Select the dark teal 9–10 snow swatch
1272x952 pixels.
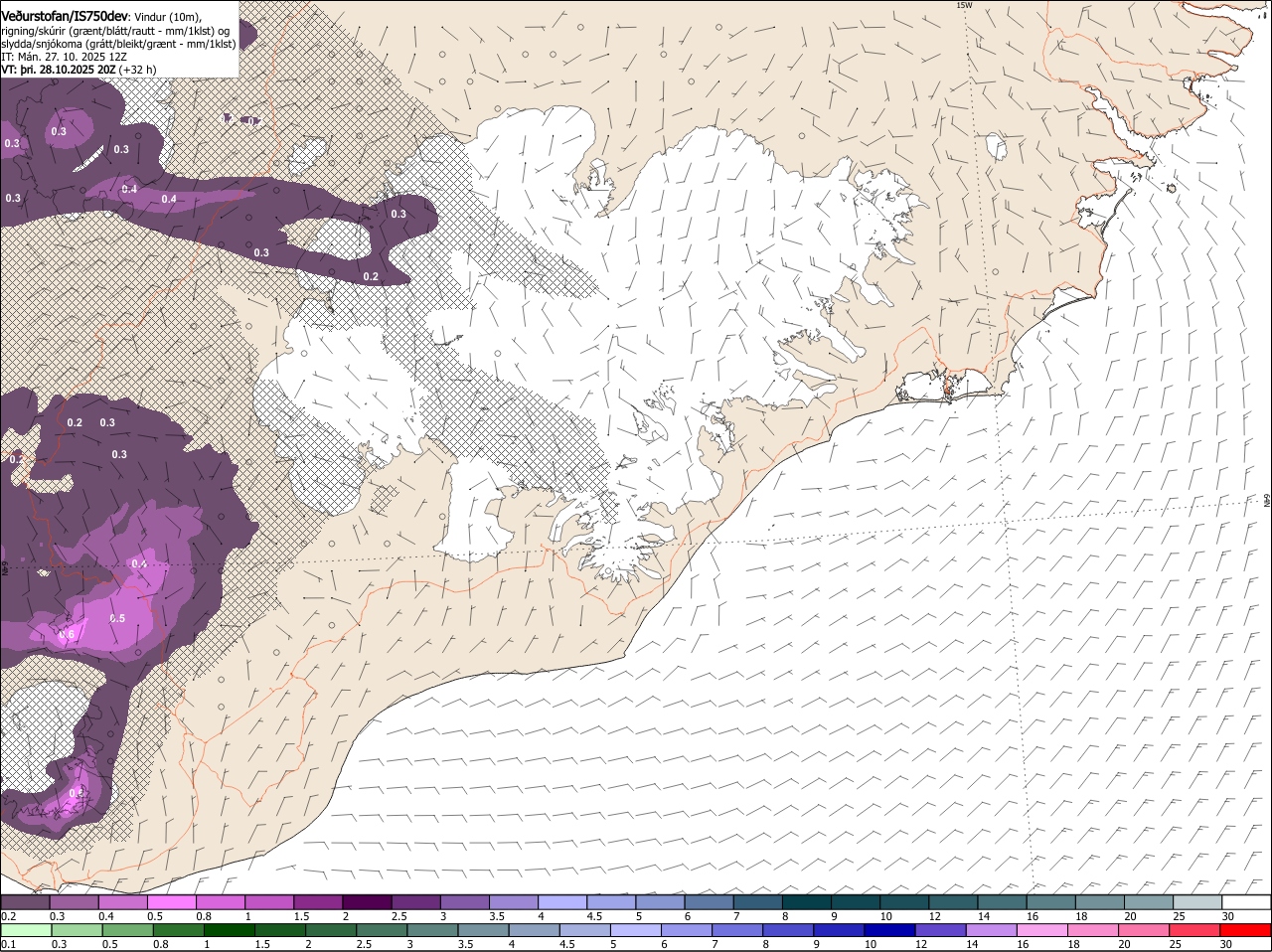[856, 902]
